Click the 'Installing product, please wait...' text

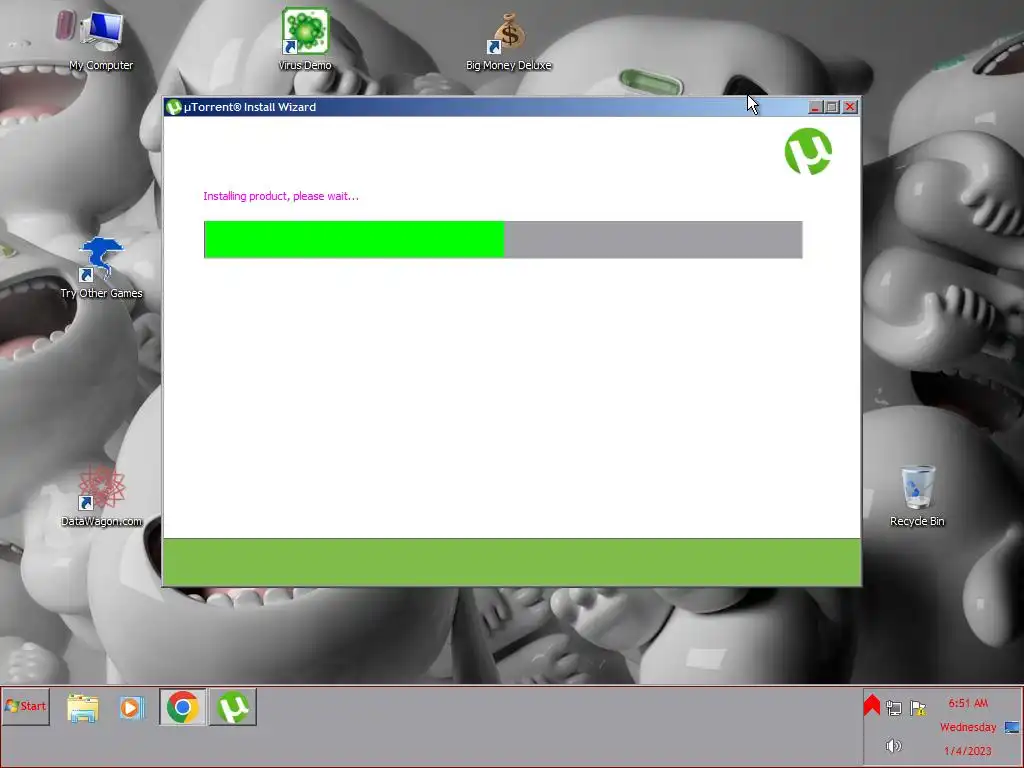pos(281,196)
